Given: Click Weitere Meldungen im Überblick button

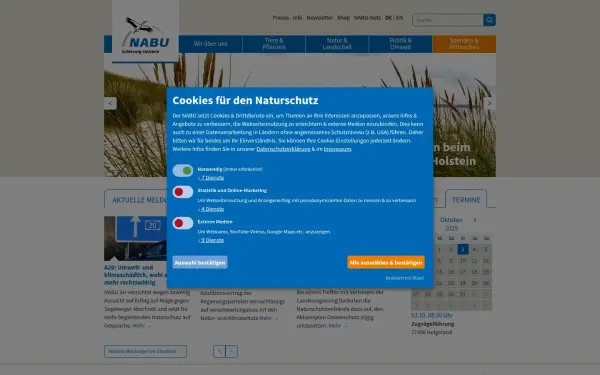Looking at the screenshot, I should [x=145, y=351].
